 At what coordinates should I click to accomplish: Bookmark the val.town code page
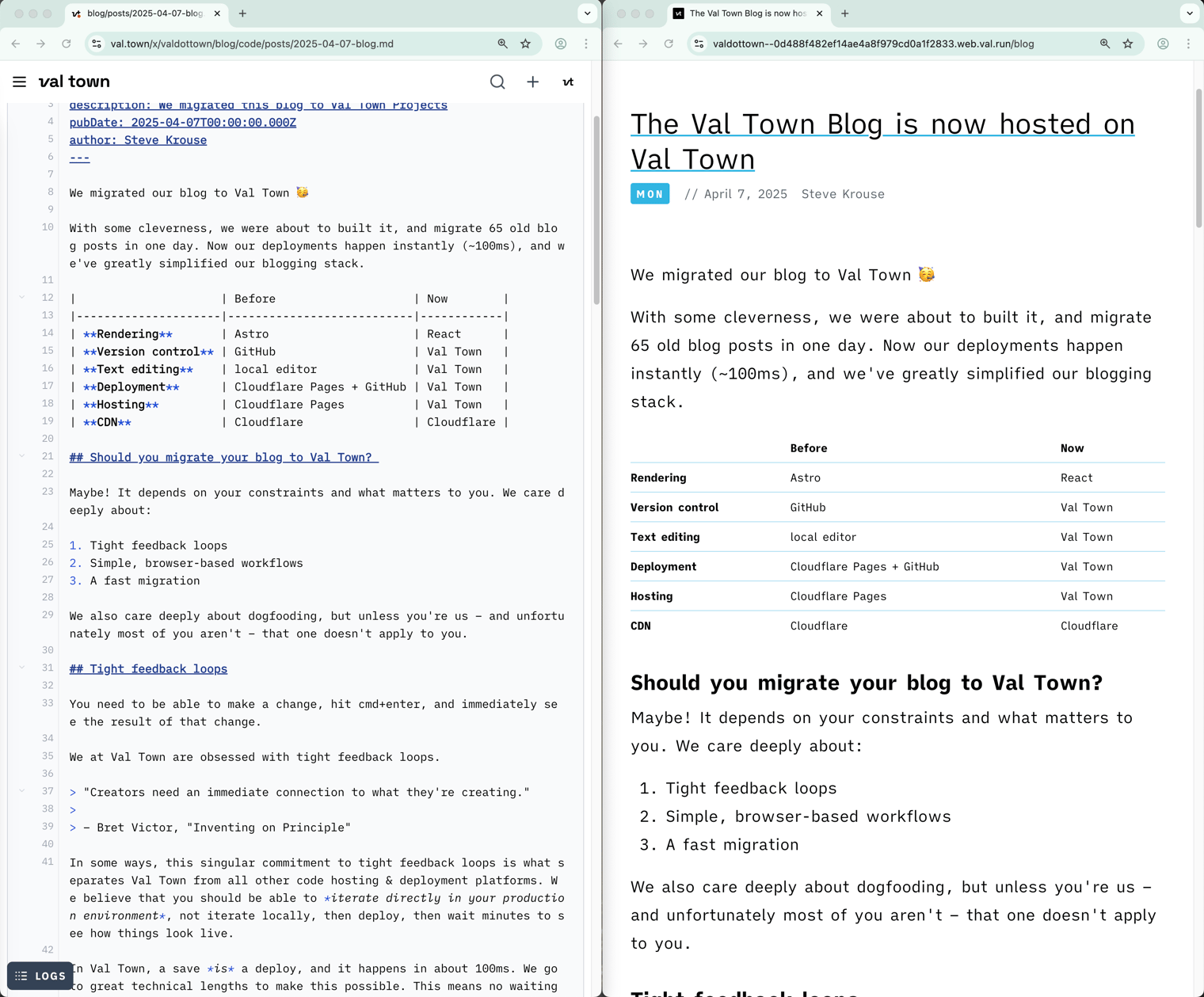coord(526,44)
